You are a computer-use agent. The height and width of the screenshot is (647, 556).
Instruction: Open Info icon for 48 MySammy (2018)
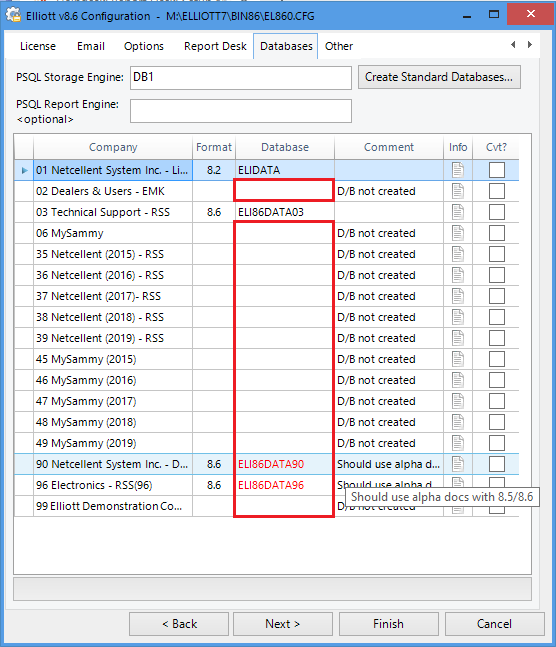458,423
